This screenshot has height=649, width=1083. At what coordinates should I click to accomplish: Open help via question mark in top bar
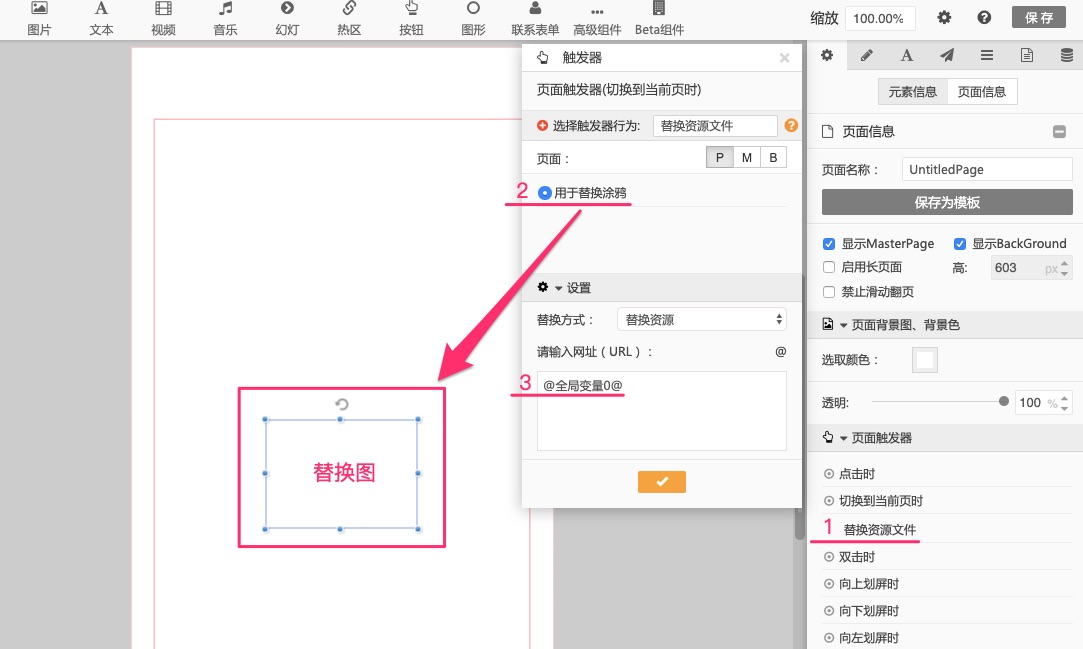[x=984, y=18]
